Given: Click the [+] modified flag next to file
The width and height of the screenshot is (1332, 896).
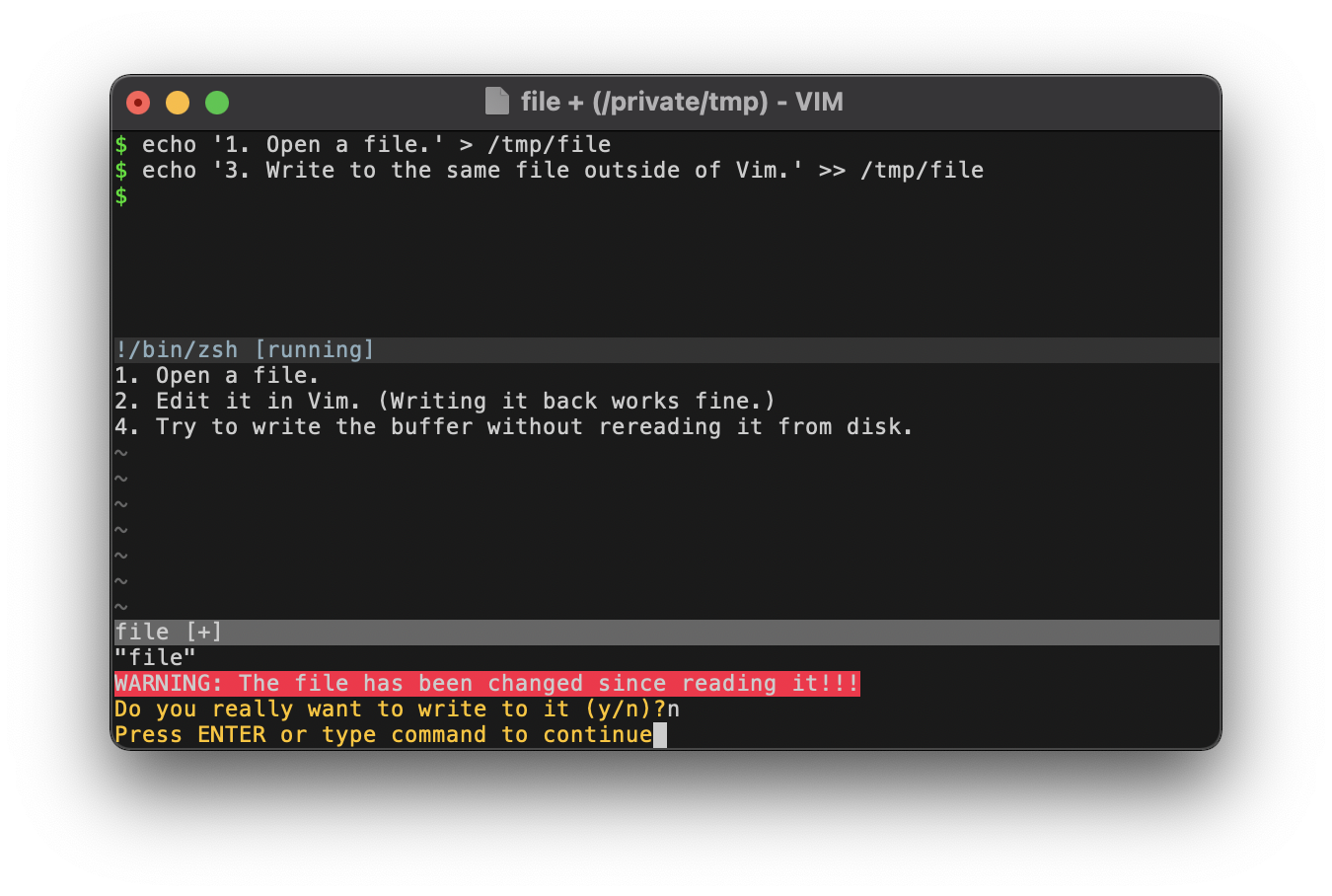Looking at the screenshot, I should 205,631.
